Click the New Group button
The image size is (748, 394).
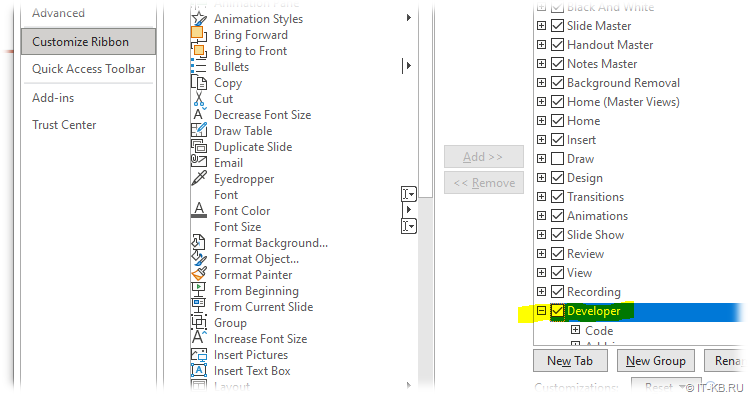(656, 361)
